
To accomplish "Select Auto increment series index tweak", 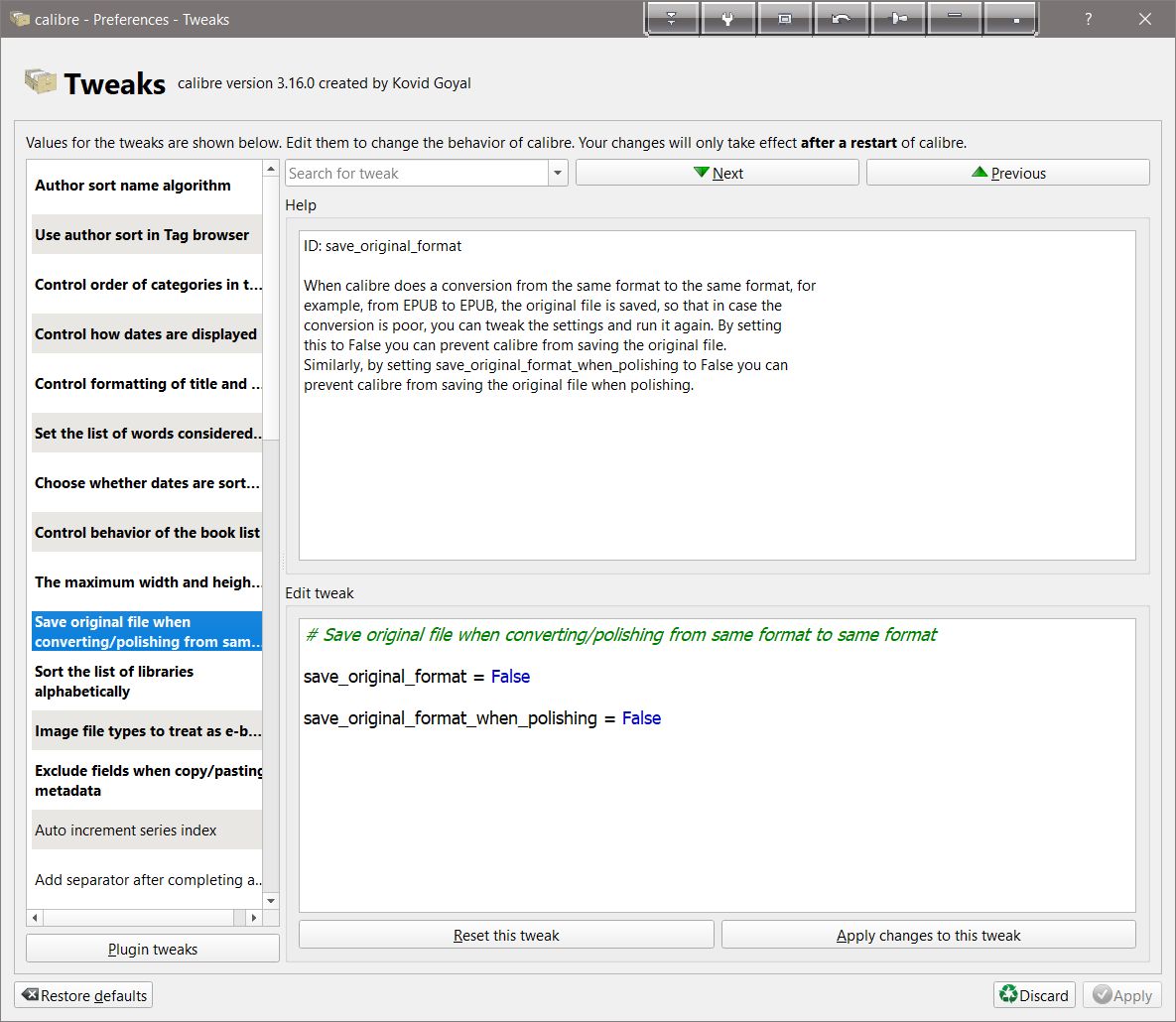I will pos(147,830).
